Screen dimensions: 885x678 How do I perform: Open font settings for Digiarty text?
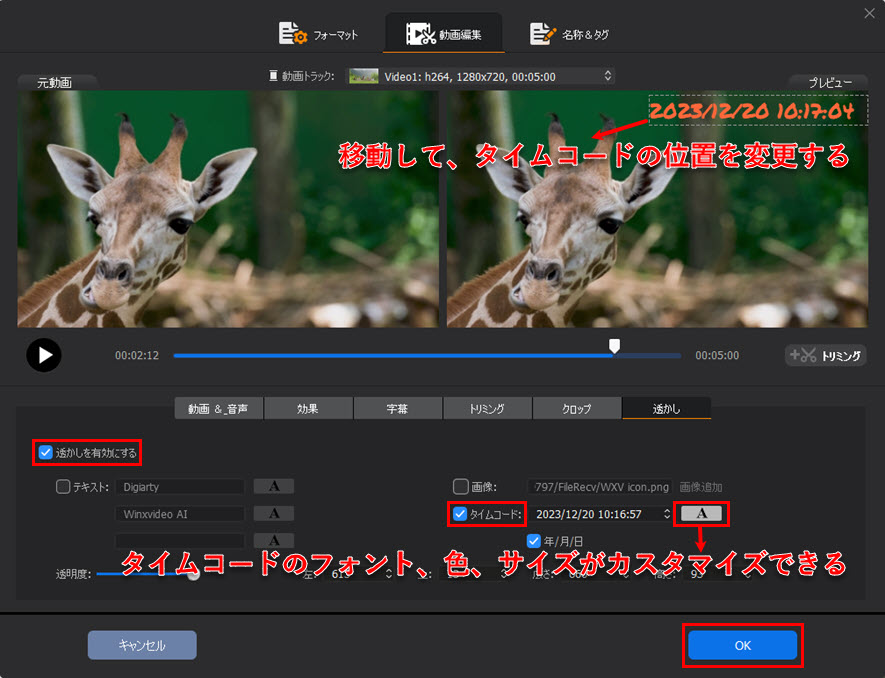click(274, 486)
